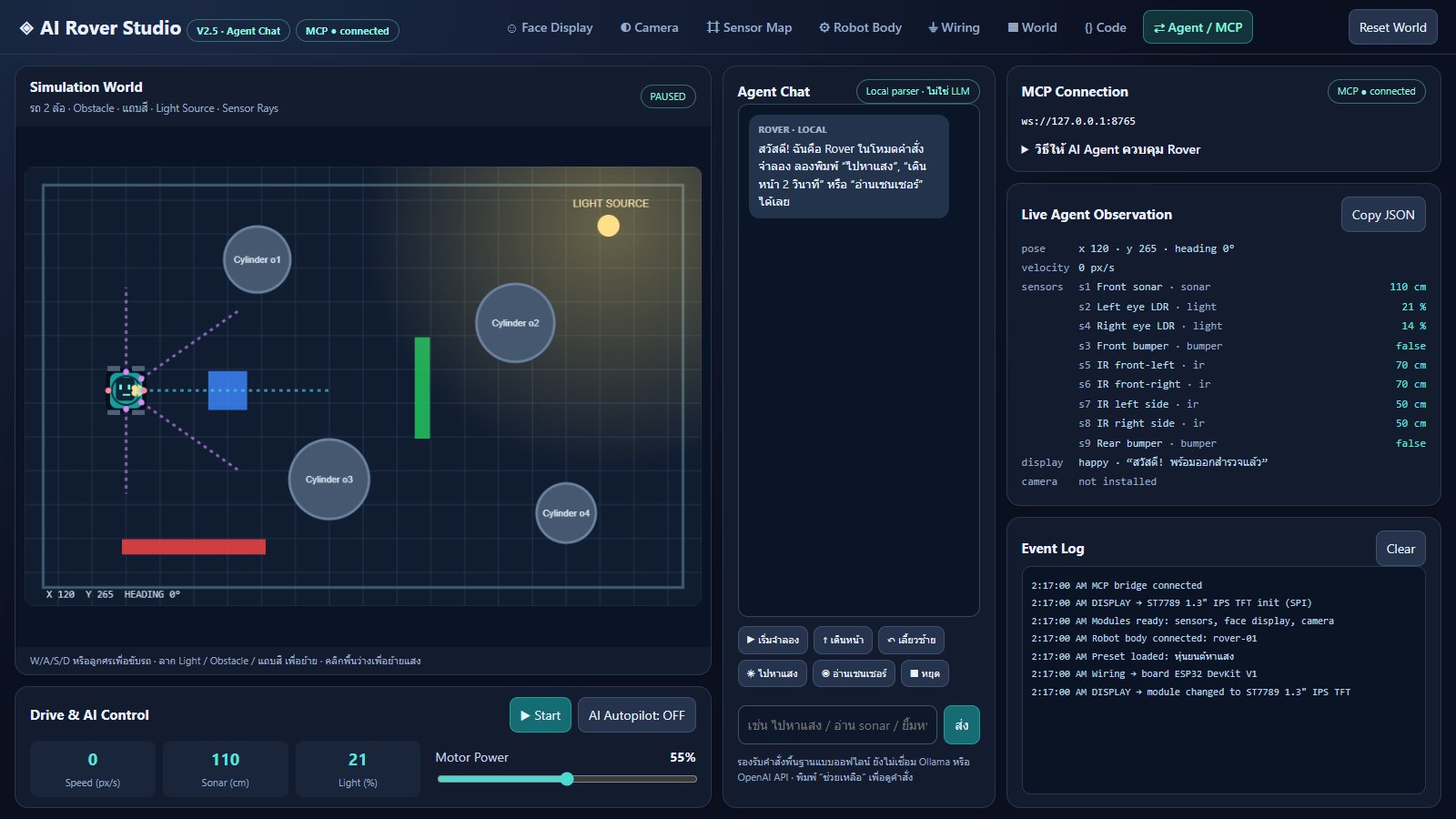This screenshot has width=1456, height=819.
Task: Click the หยุด stop quick command
Action: pyautogui.click(x=925, y=673)
